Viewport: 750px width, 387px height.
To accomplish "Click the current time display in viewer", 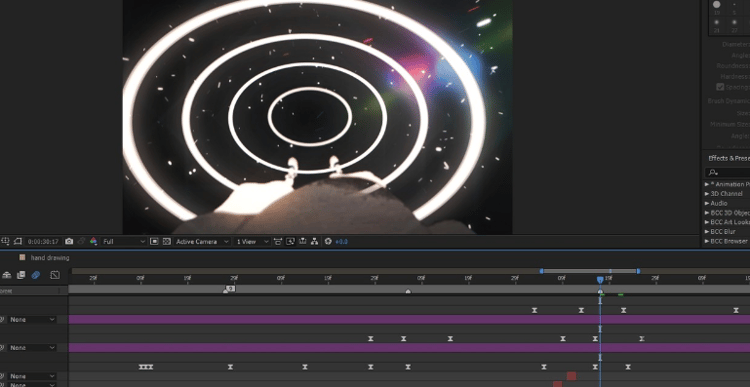I will pyautogui.click(x=43, y=242).
